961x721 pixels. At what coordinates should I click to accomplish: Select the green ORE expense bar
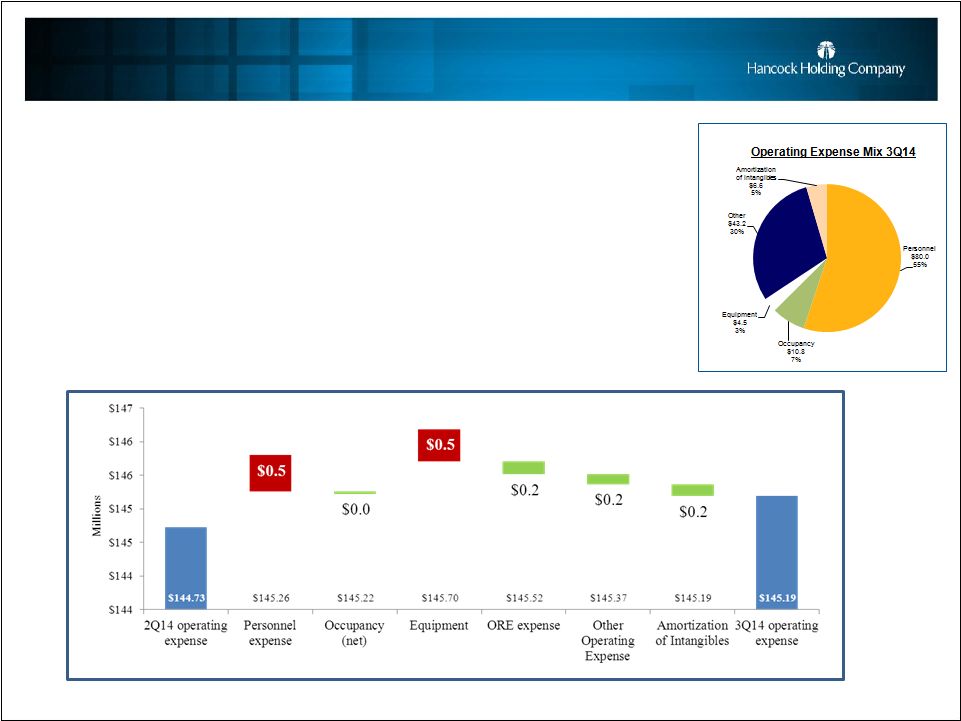point(523,467)
